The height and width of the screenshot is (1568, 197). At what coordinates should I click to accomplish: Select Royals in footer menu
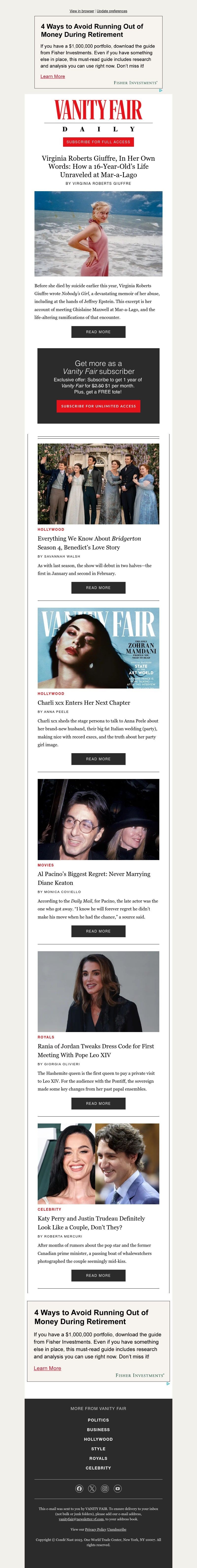click(x=98, y=1458)
